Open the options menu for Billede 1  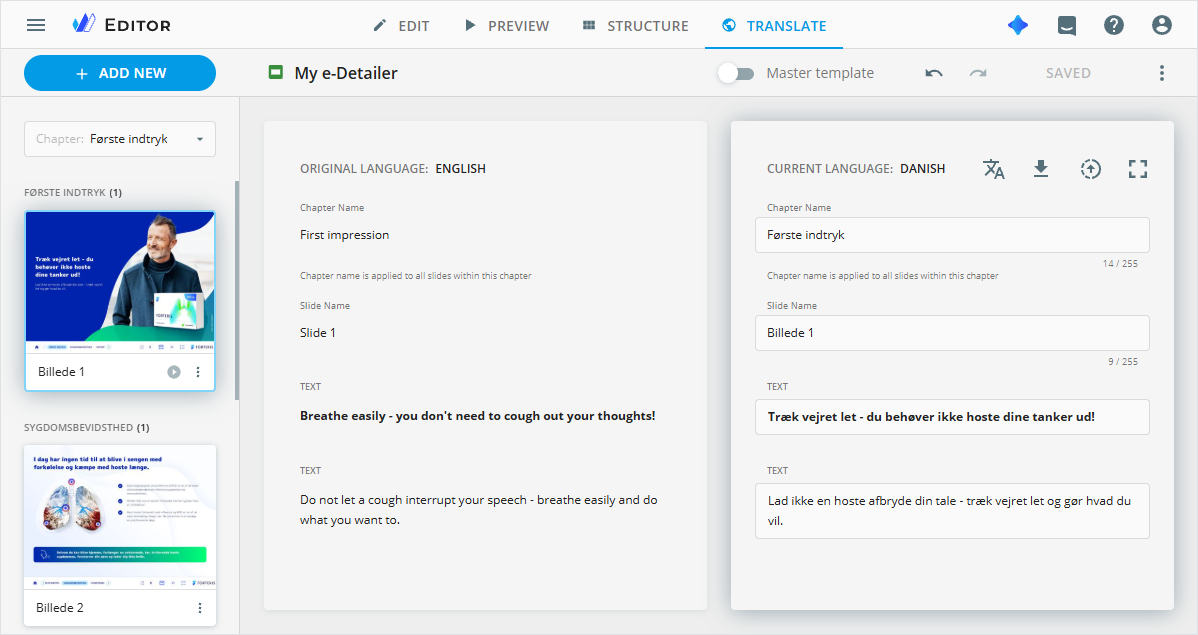point(198,372)
